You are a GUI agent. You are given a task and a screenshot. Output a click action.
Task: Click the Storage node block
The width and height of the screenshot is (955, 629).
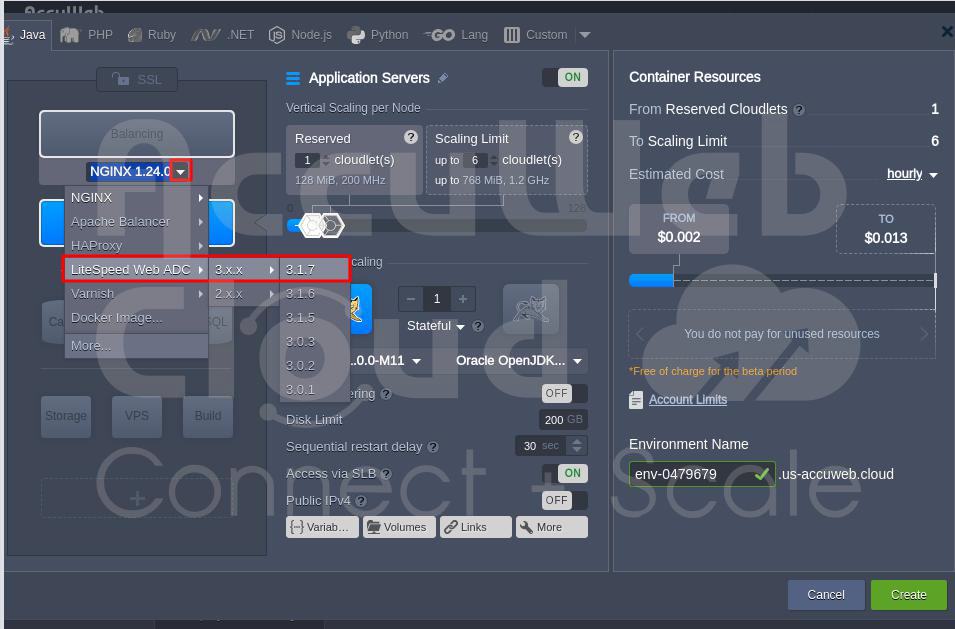coord(66,416)
